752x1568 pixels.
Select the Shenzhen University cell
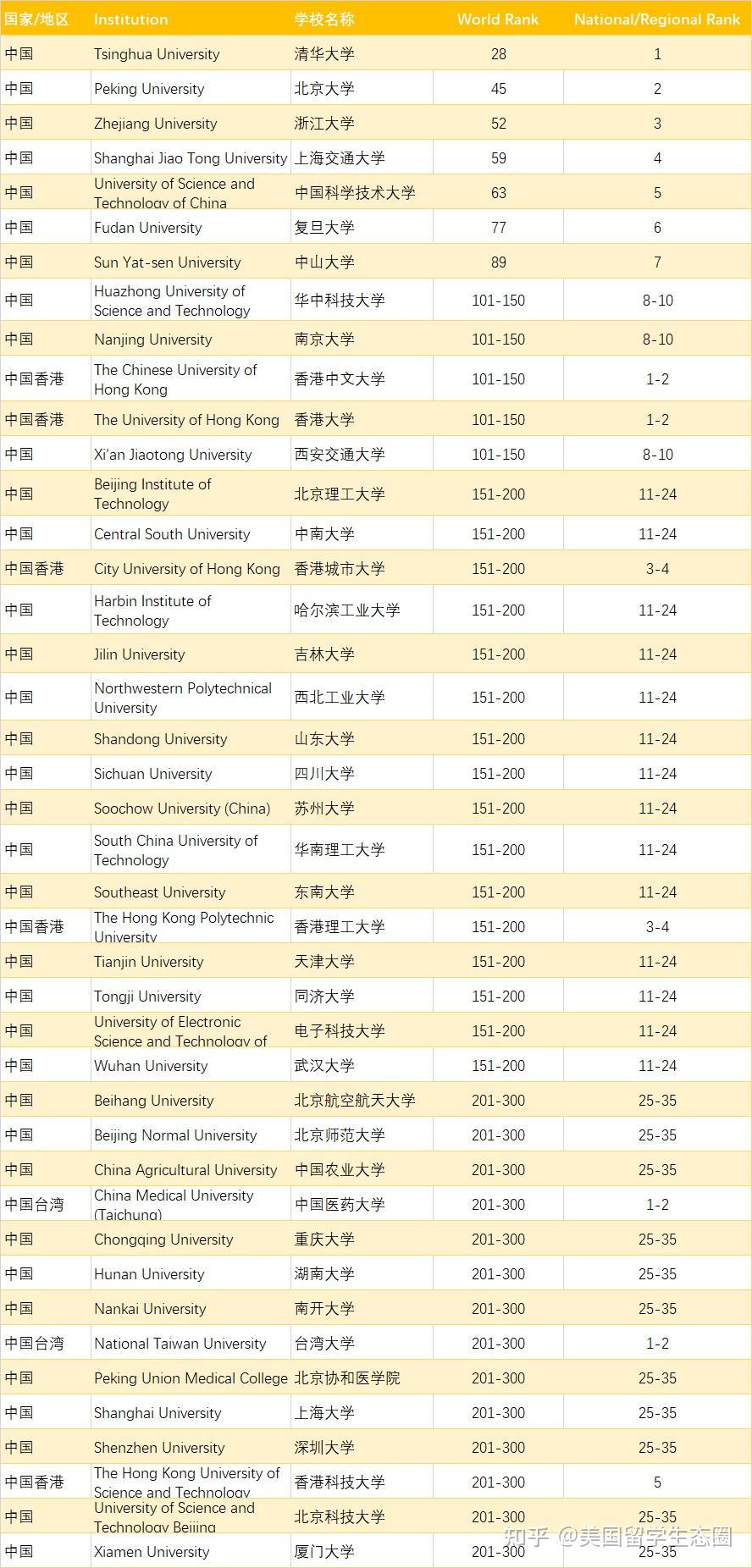tap(191, 1448)
